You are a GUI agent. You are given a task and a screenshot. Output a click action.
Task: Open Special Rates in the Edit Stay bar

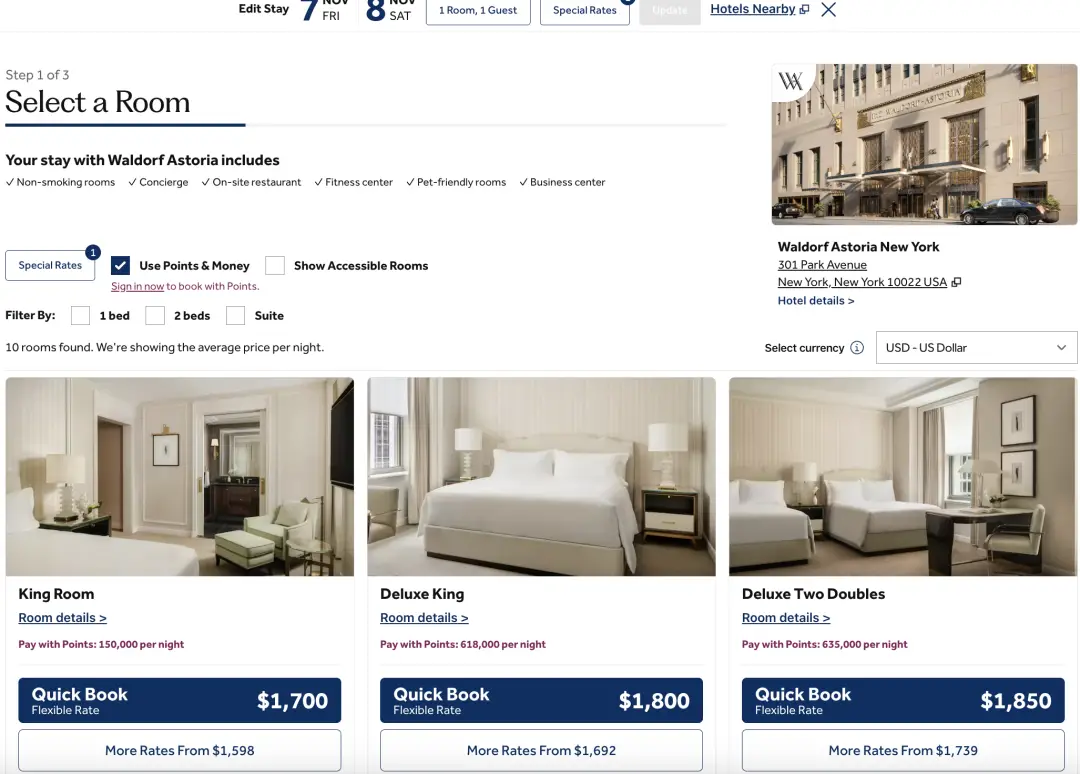coord(585,10)
